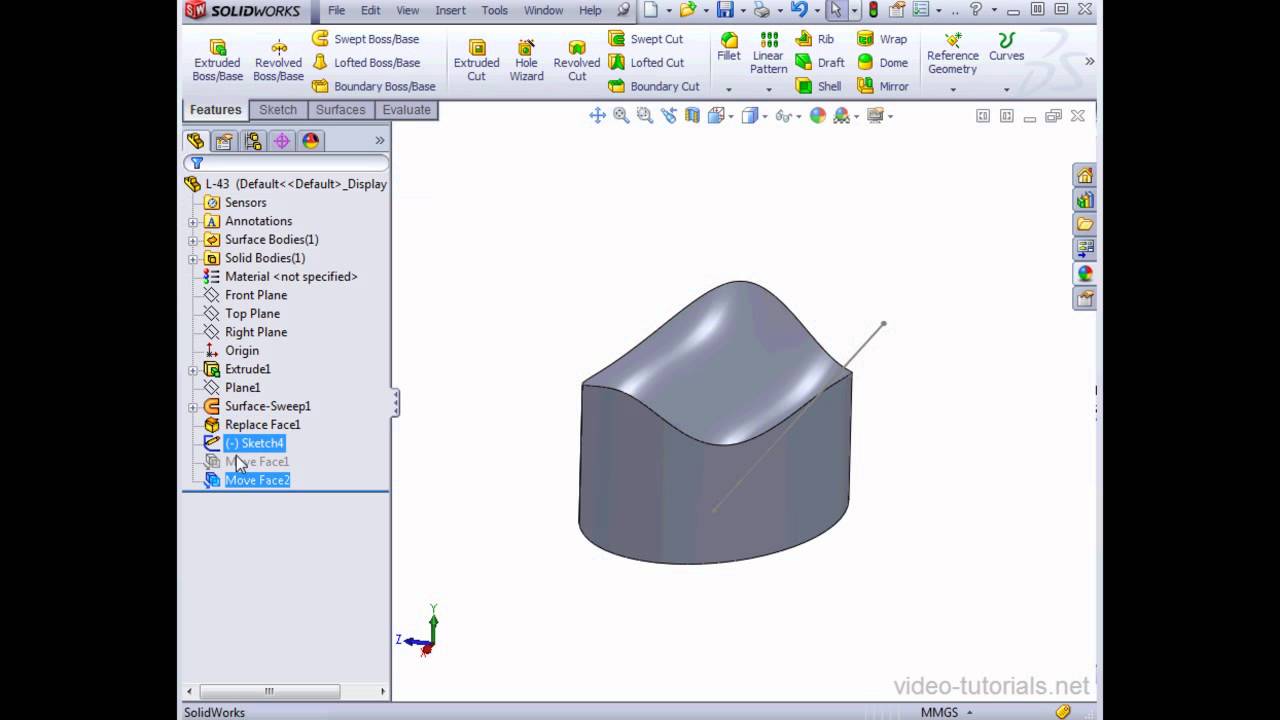Apply the Fillet tool
Viewport: 1280px width, 720px height.
(729, 47)
